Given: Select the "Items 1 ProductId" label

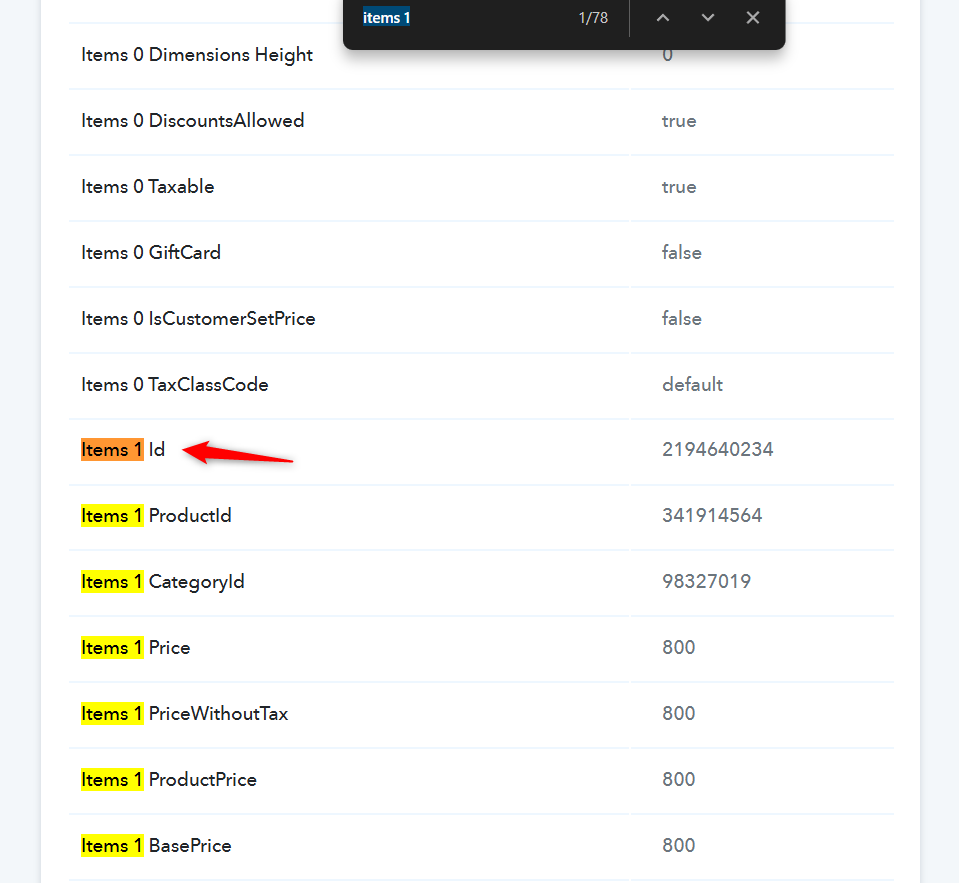Looking at the screenshot, I should 156,516.
